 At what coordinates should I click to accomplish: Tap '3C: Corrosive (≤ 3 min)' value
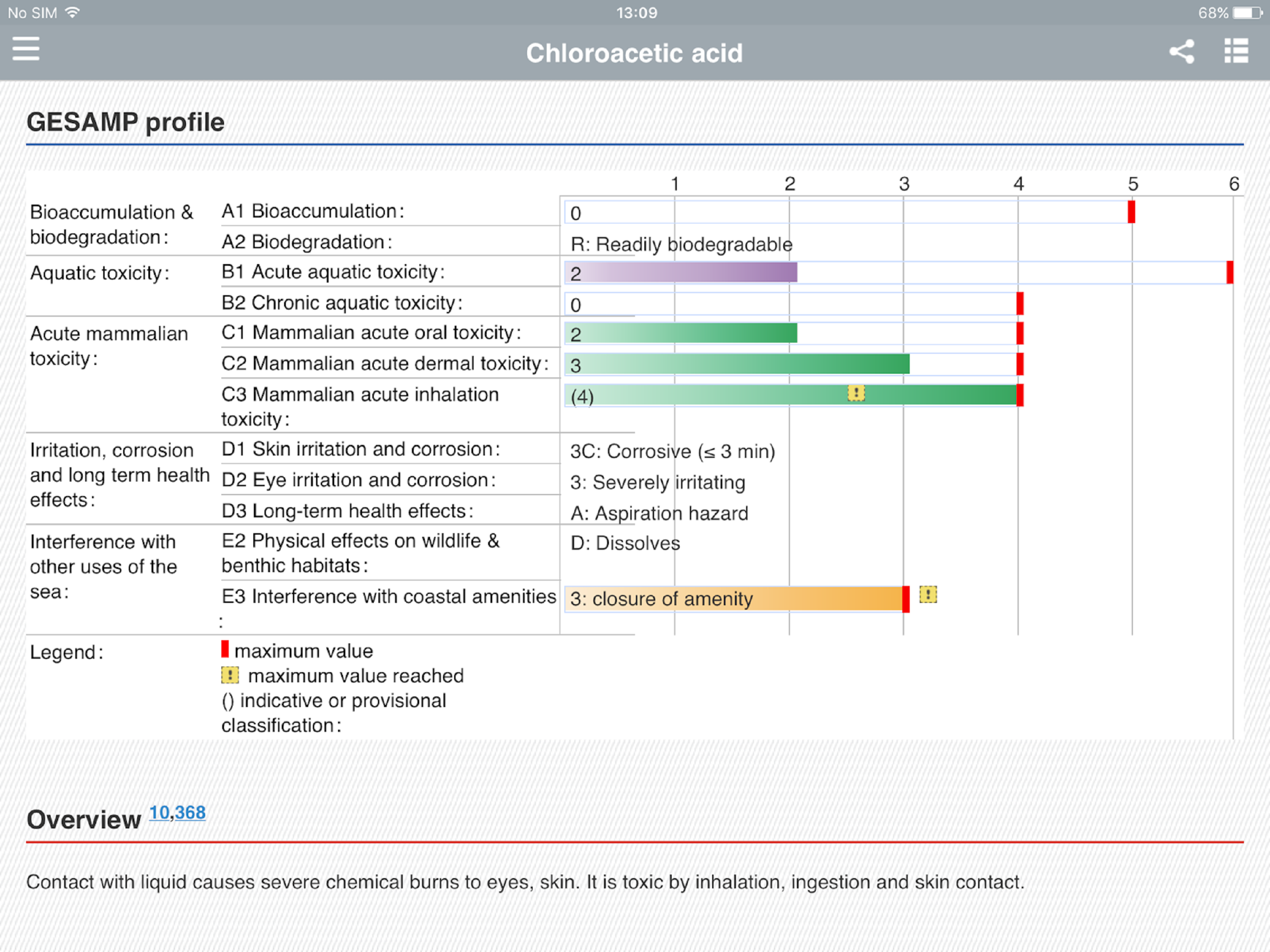[x=672, y=451]
